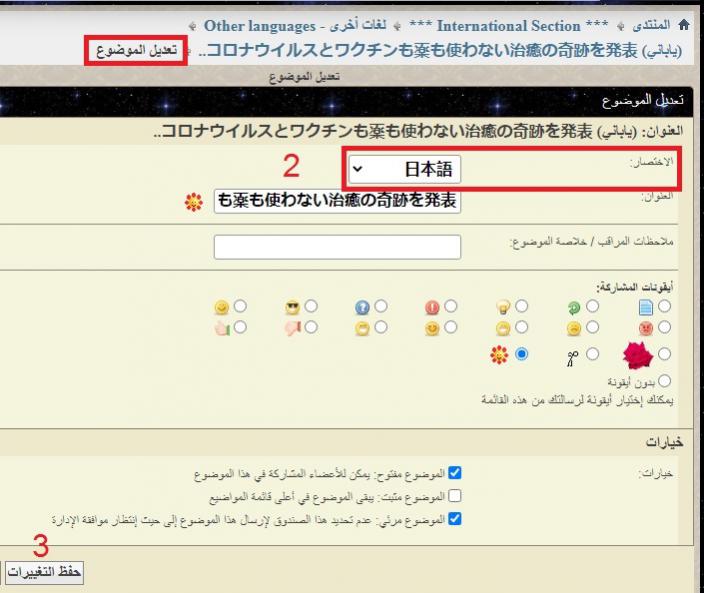Select the 'بدون أيقونة' no-icon radio button
Image resolution: width=704 pixels, height=593 pixels.
664,381
